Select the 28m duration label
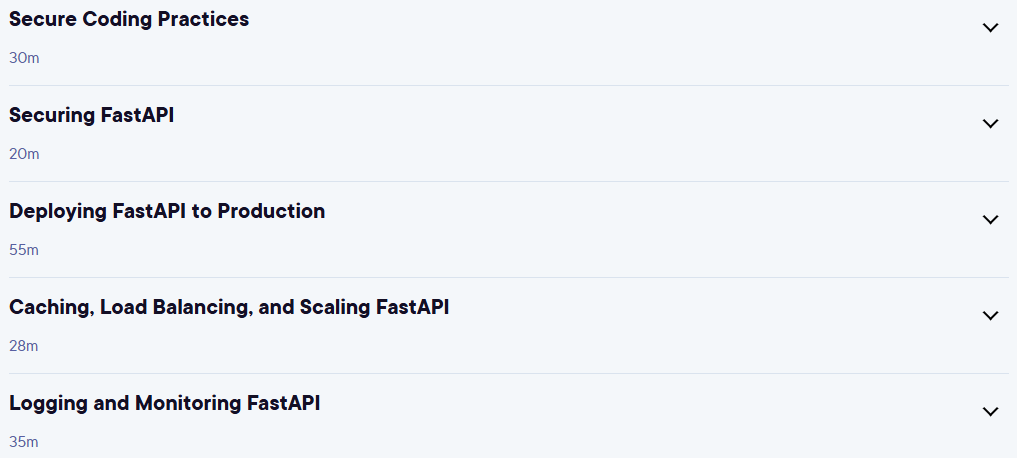The width and height of the screenshot is (1017, 458). point(24,346)
